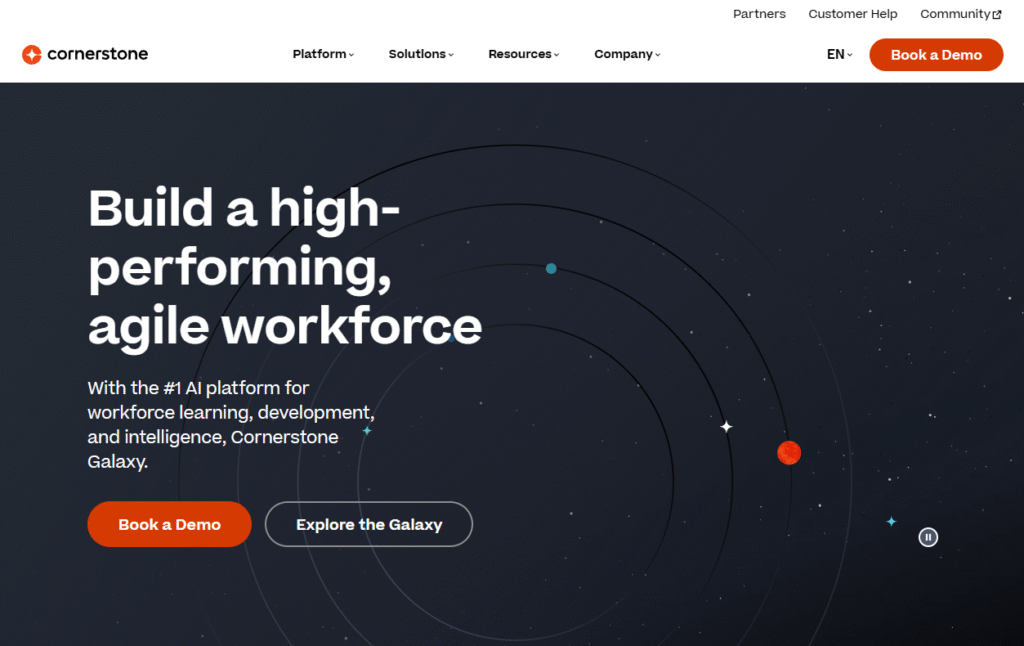Visit the Community external link

point(961,14)
